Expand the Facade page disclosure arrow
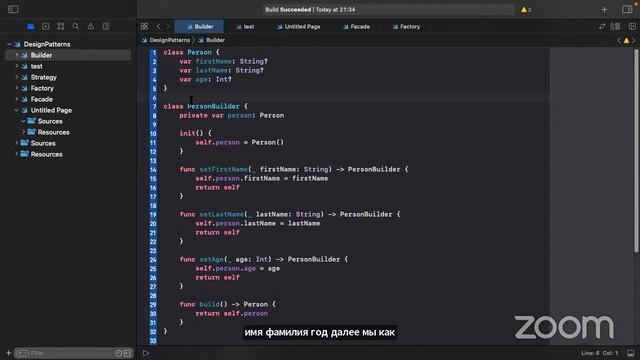This screenshot has height=360, width=640. click(17, 99)
